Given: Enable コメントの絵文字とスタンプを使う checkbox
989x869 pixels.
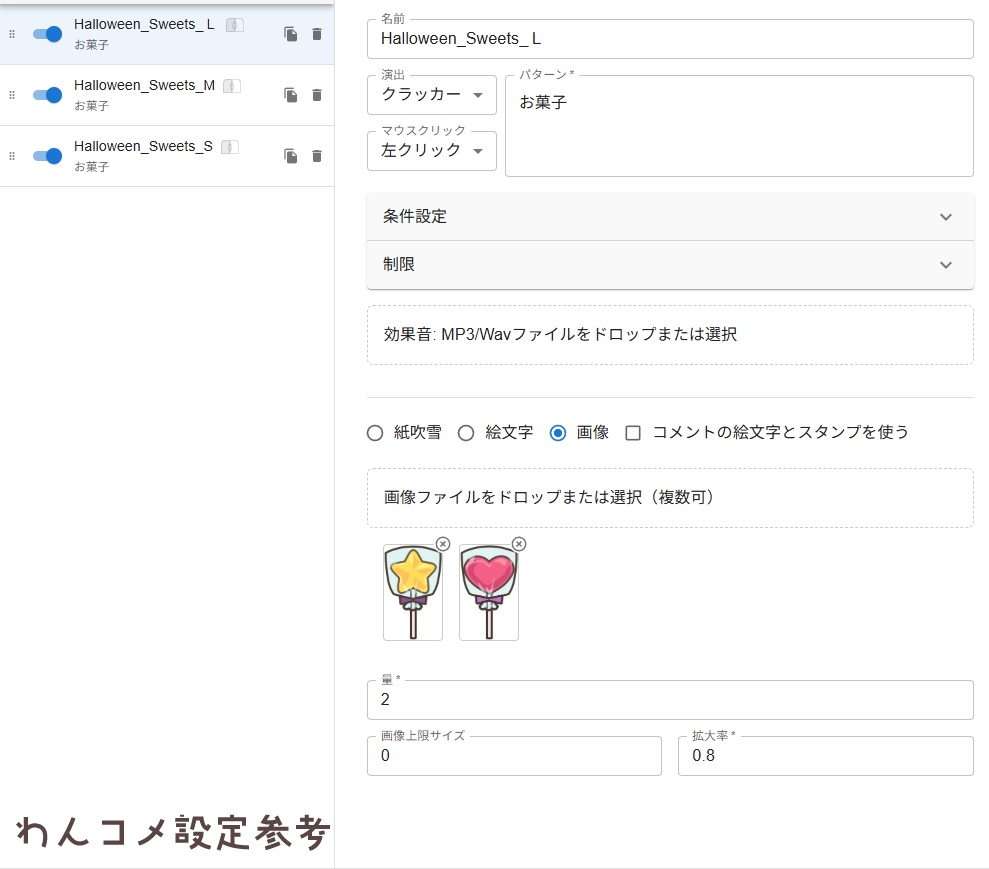Looking at the screenshot, I should [x=631, y=432].
